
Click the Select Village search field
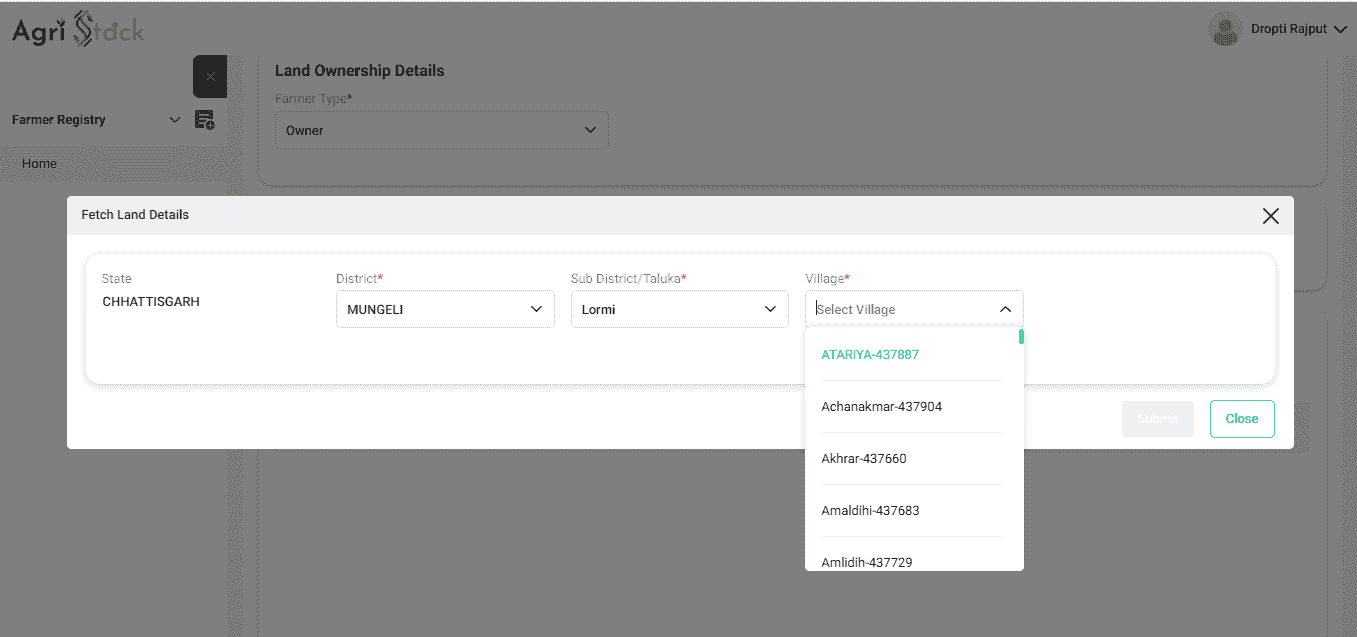[900, 310]
